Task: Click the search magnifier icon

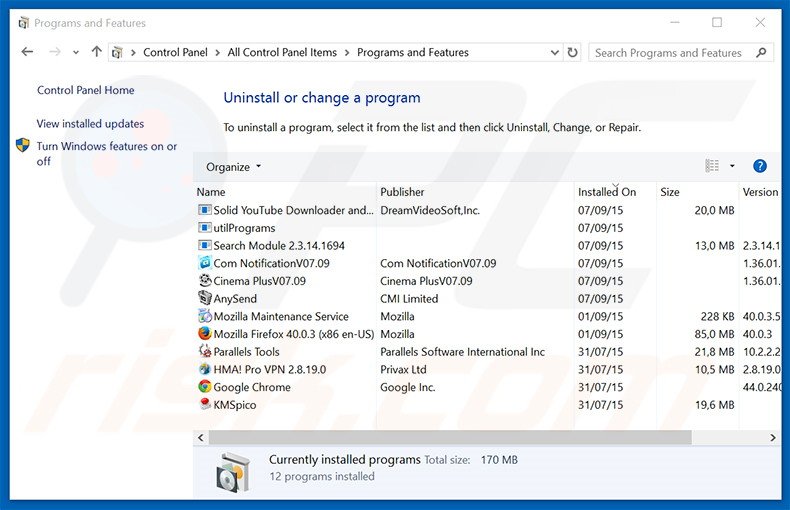Action: point(761,52)
